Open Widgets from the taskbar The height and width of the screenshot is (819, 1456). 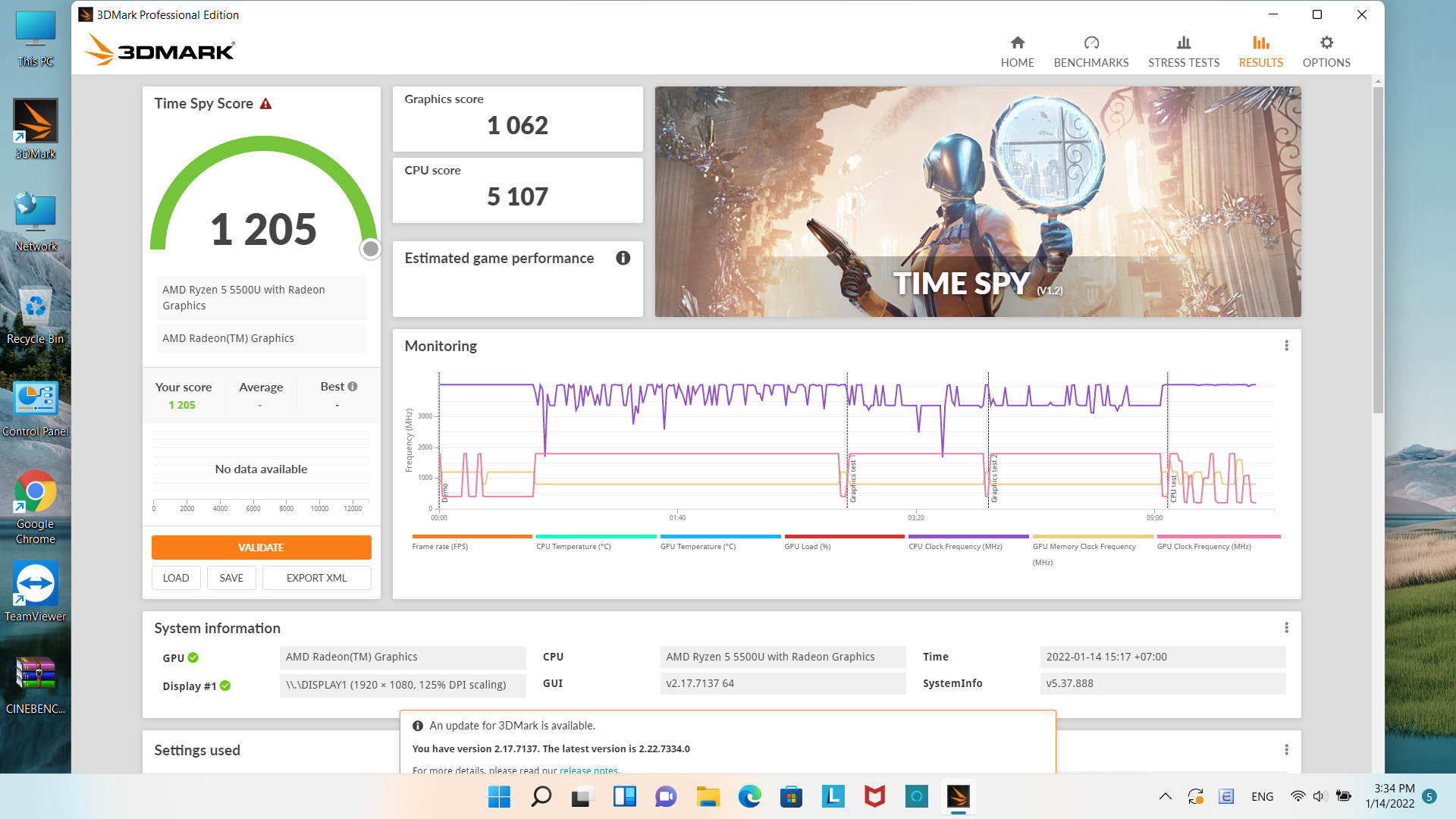point(624,796)
